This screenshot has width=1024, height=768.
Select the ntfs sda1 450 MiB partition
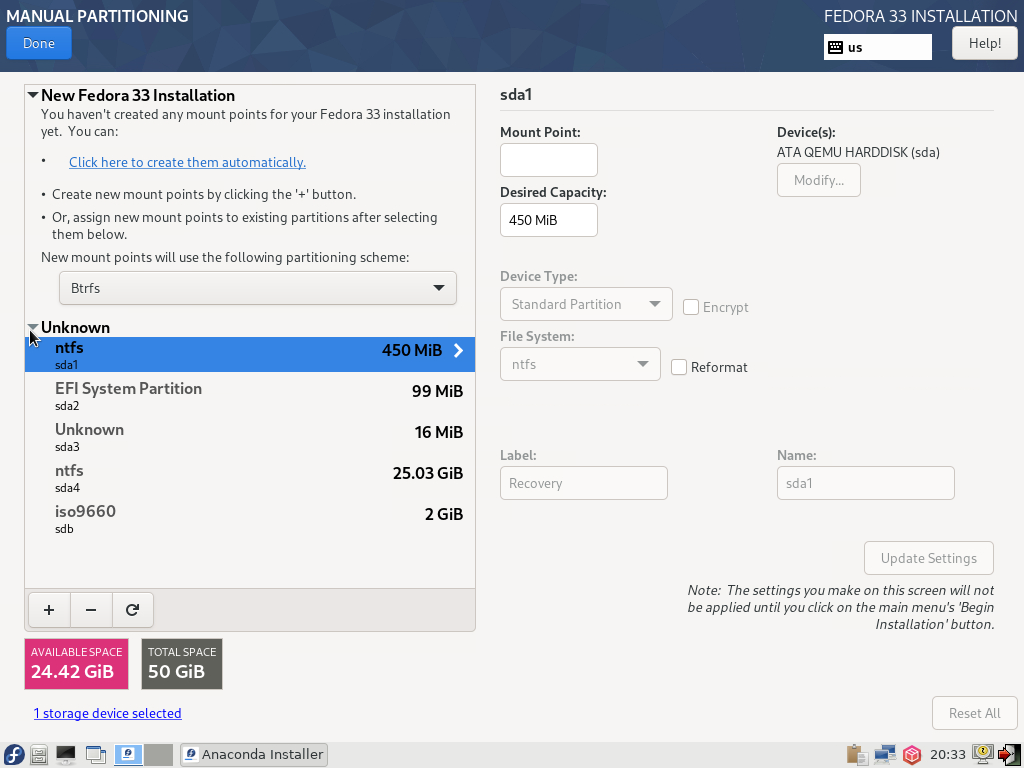(x=249, y=355)
